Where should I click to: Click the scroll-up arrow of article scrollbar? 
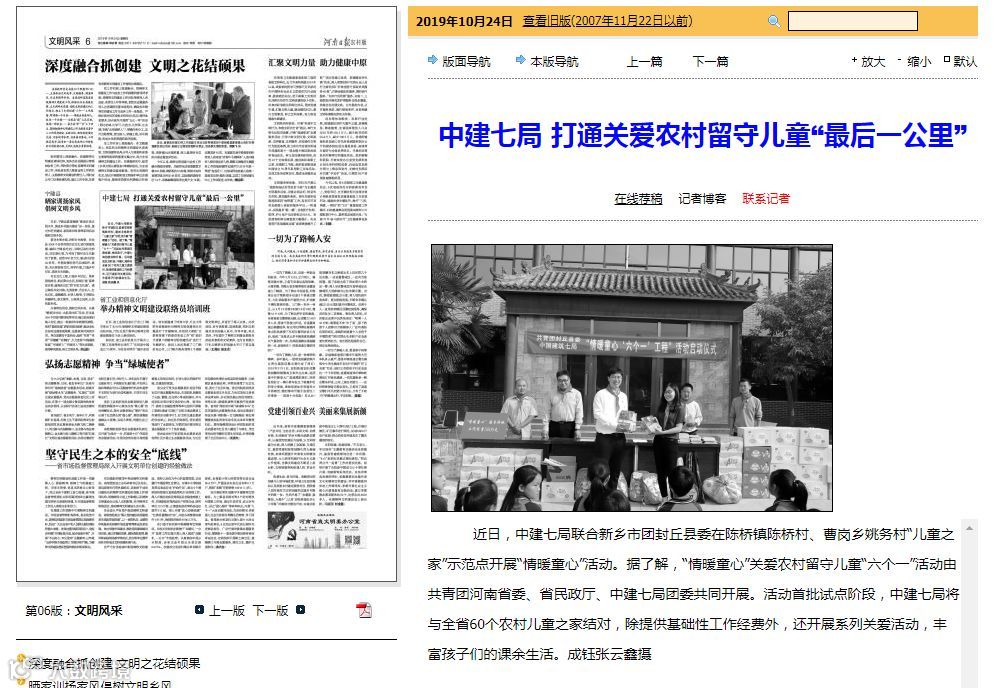coord(969,528)
